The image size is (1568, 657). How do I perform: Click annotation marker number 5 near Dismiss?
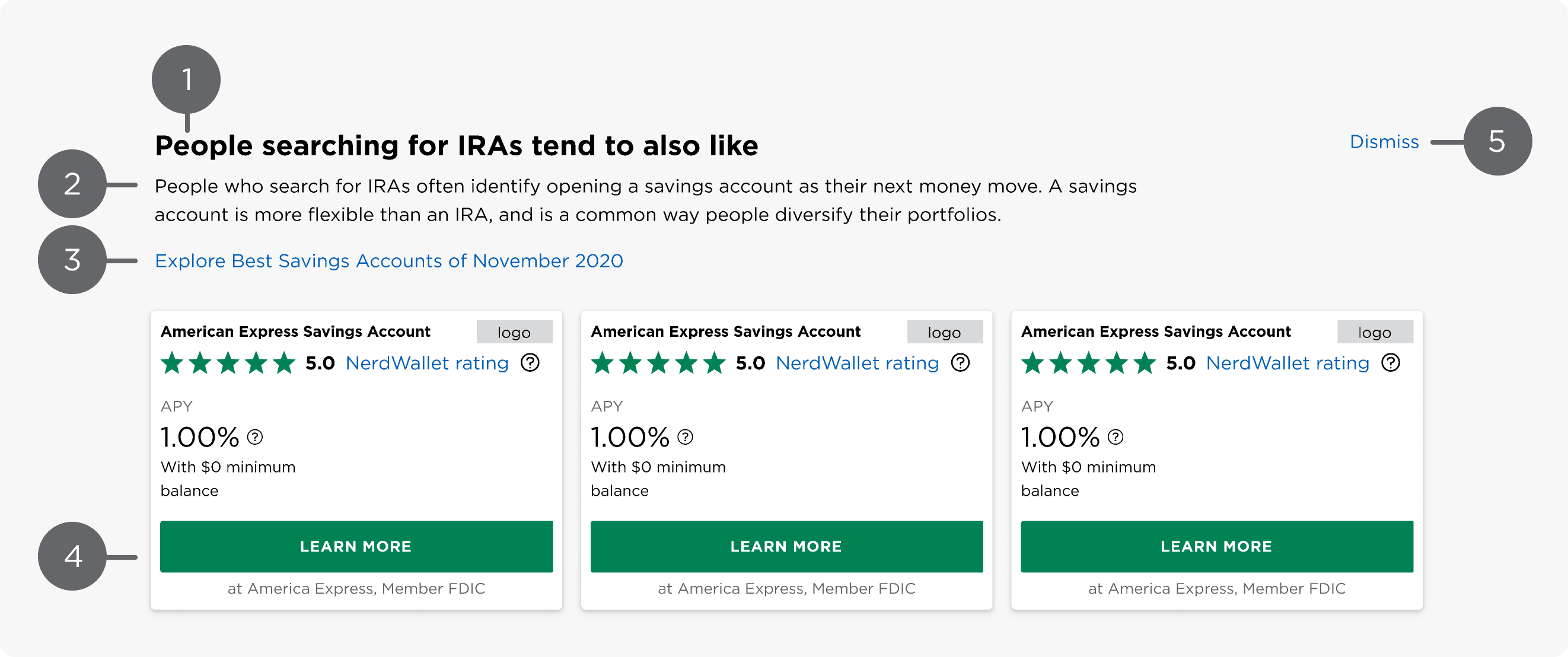1497,141
